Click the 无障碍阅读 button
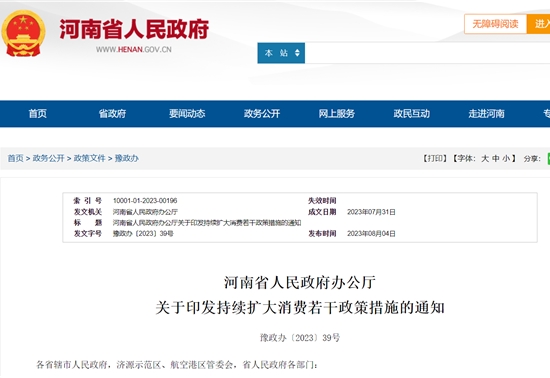This screenshot has height=378, width=550. [x=495, y=24]
